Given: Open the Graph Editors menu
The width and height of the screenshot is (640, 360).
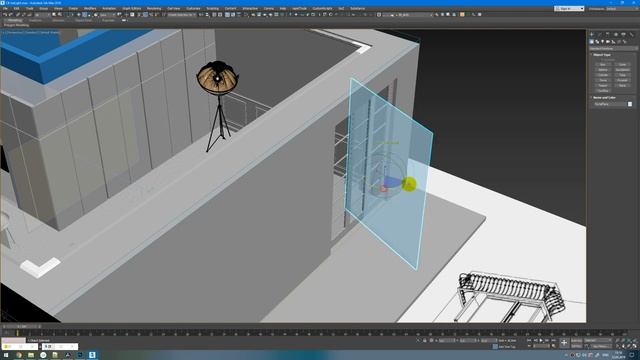Looking at the screenshot, I should (131, 8).
